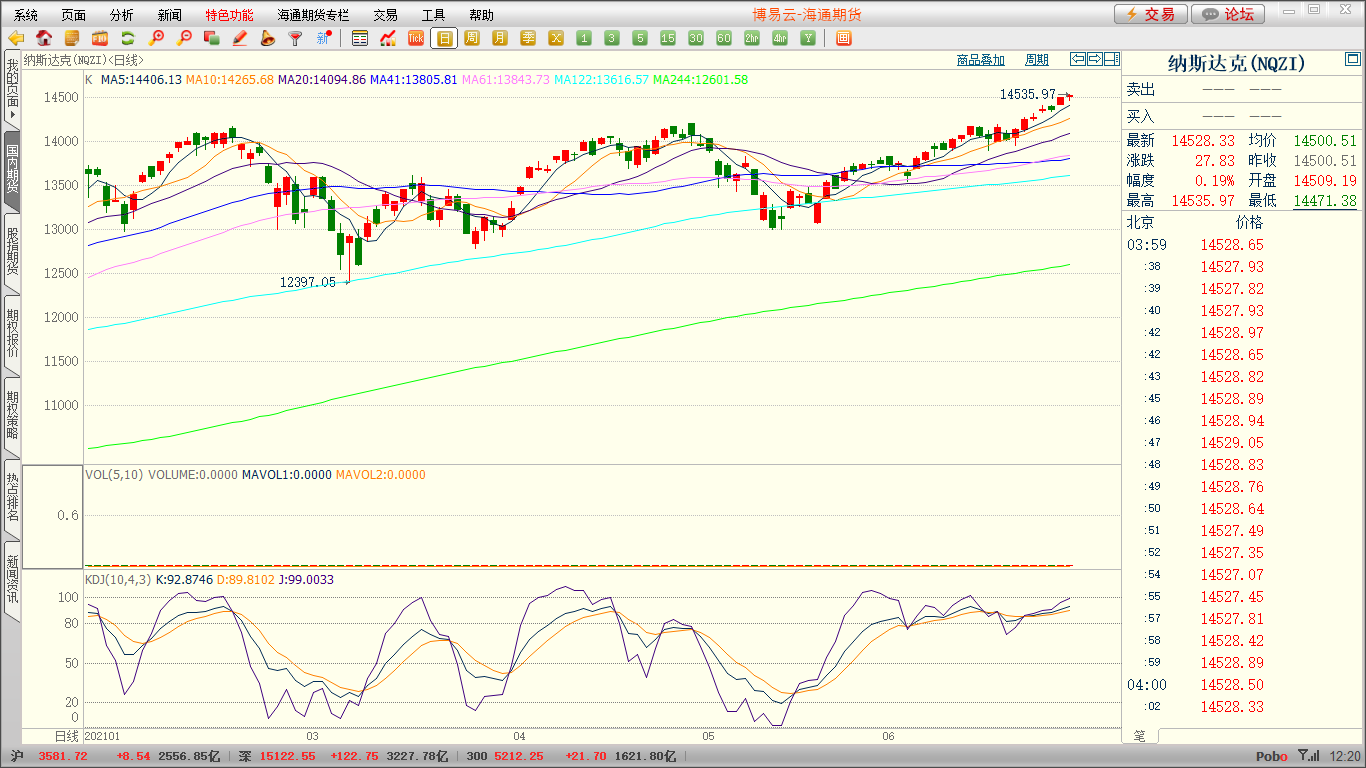Select the red pencil drawing tool

click(x=240, y=39)
